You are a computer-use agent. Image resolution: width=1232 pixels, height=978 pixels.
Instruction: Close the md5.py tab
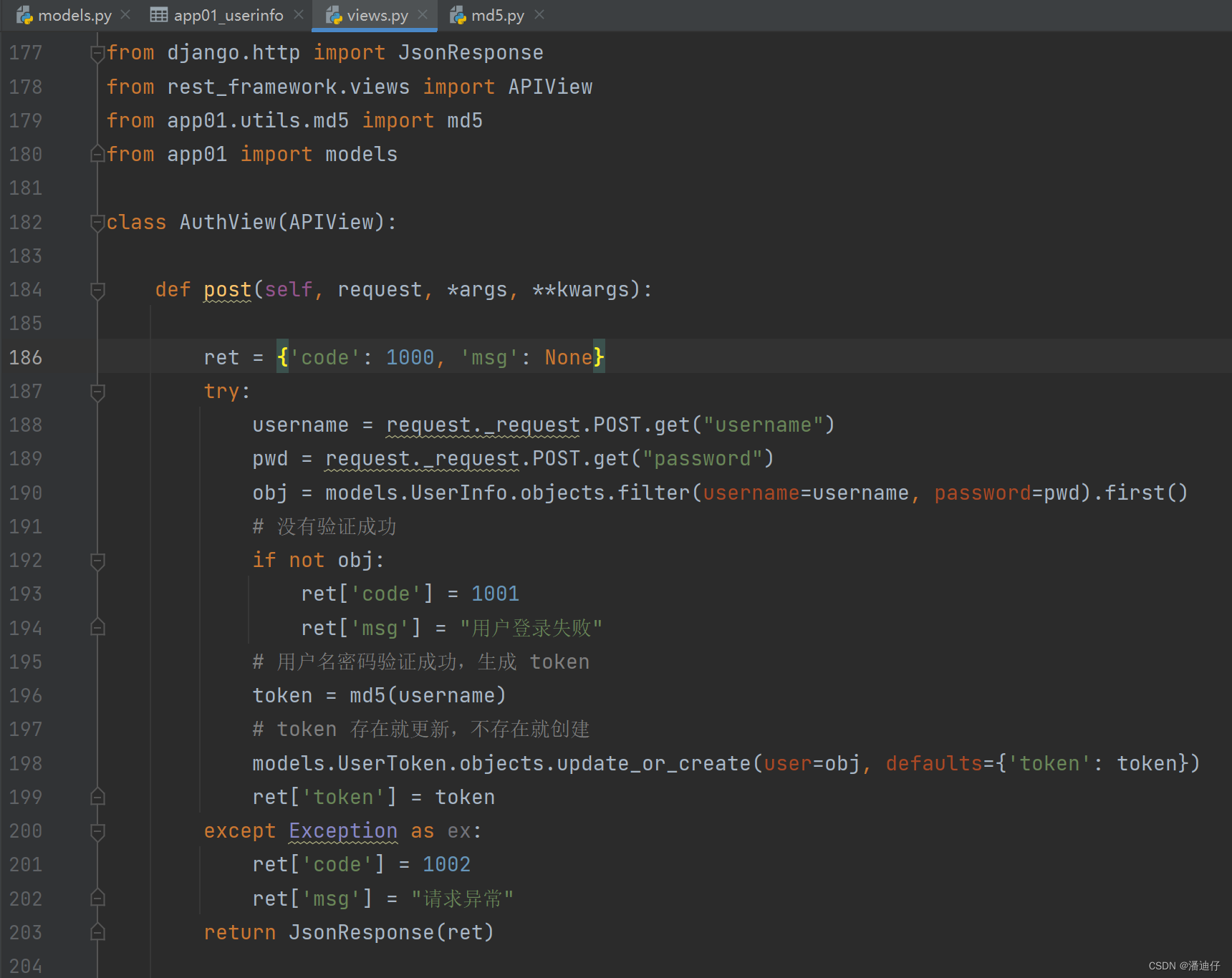[539, 14]
